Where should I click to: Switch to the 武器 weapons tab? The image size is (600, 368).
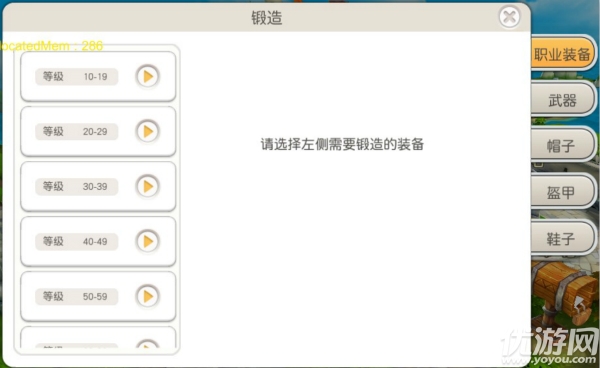pyautogui.click(x=562, y=100)
